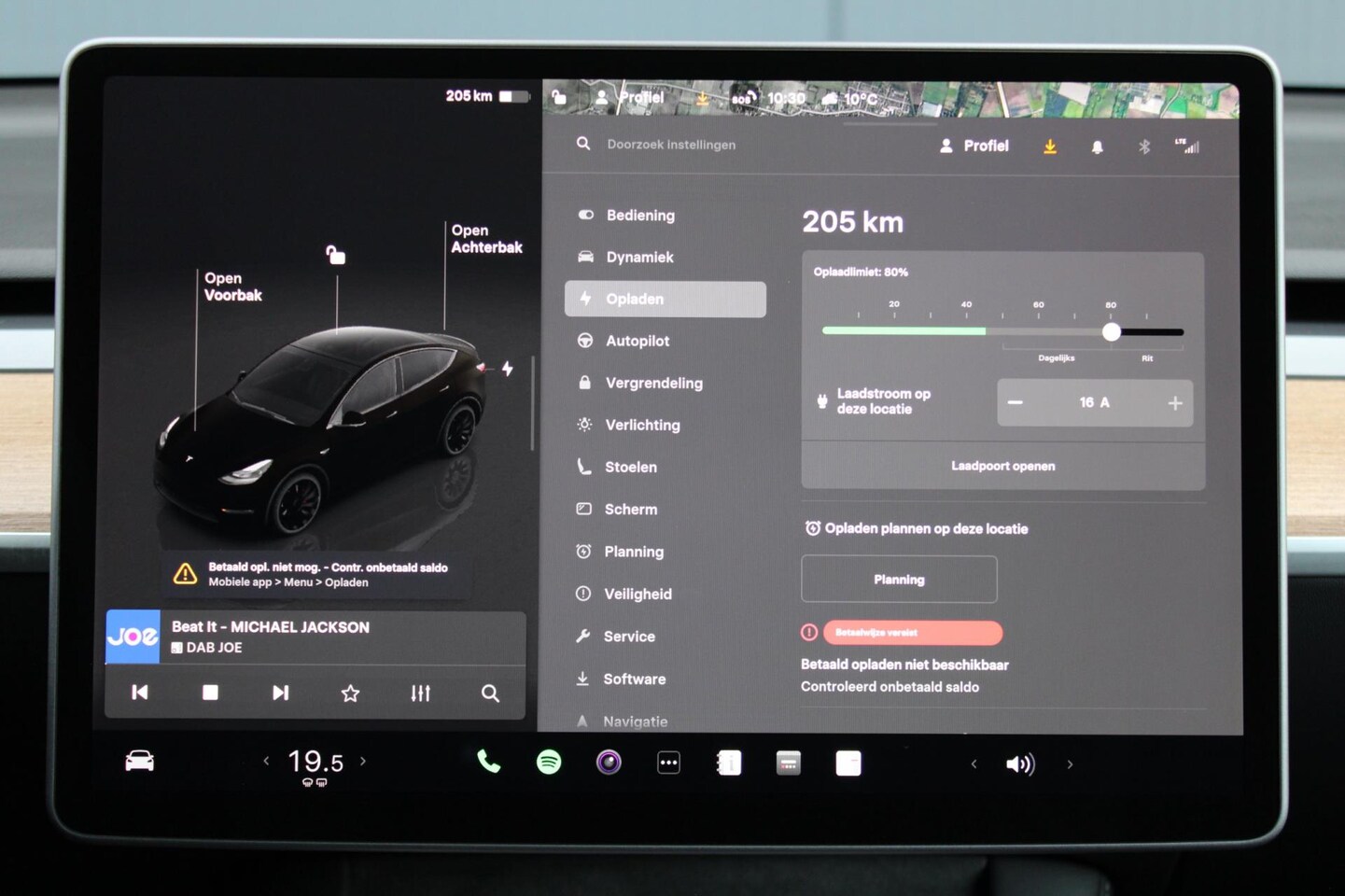Open the car controls icon
The height and width of the screenshot is (896, 1345).
140,762
